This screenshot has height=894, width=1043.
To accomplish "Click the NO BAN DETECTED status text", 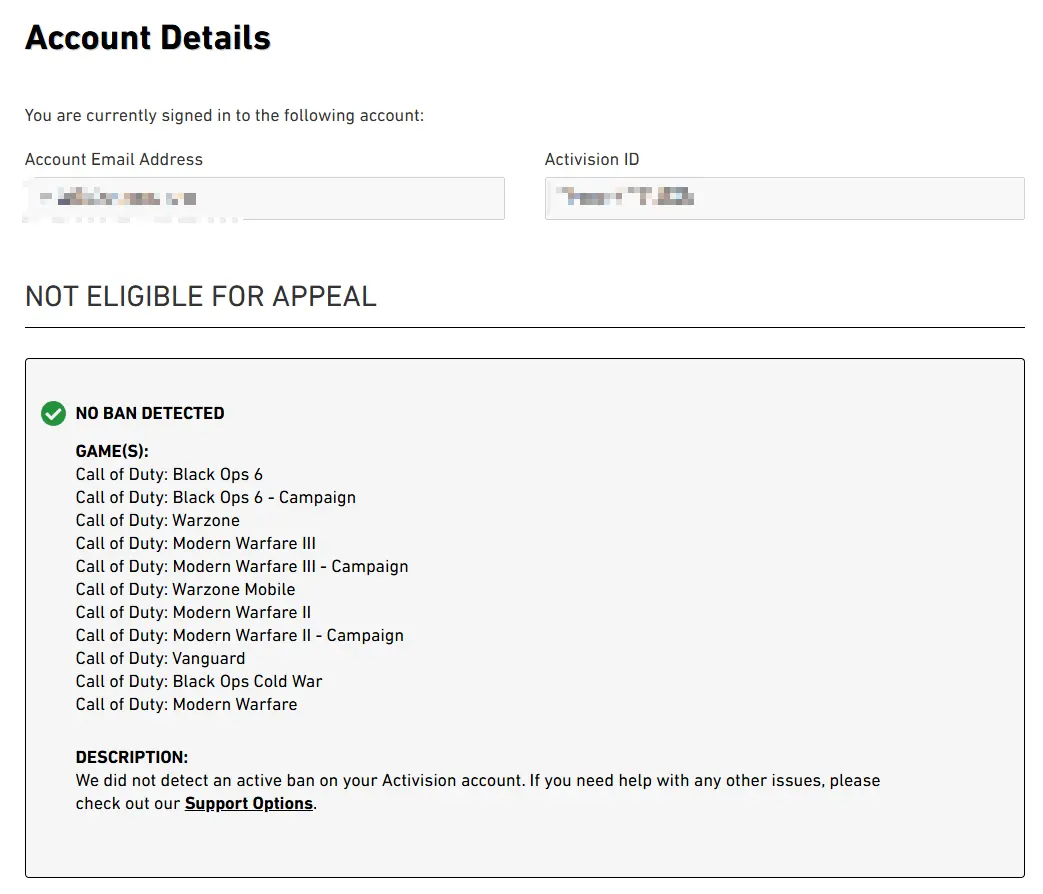I will click(x=150, y=413).
